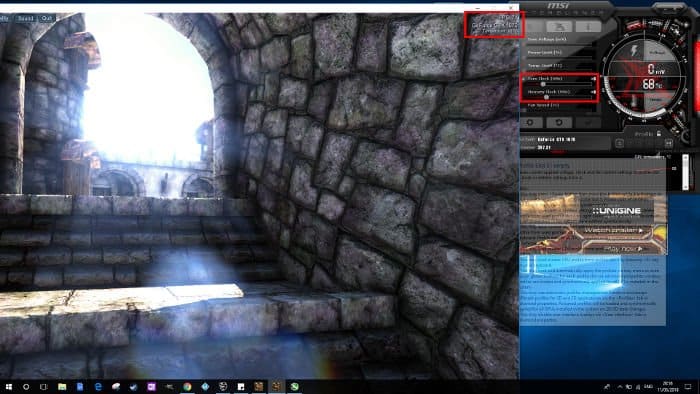This screenshot has height=394, width=700.
Task: Click the Core Clock value field
Action: 593,79
